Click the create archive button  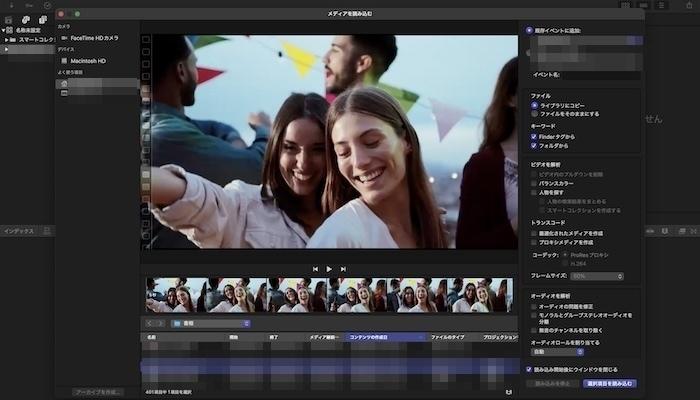[x=98, y=392]
